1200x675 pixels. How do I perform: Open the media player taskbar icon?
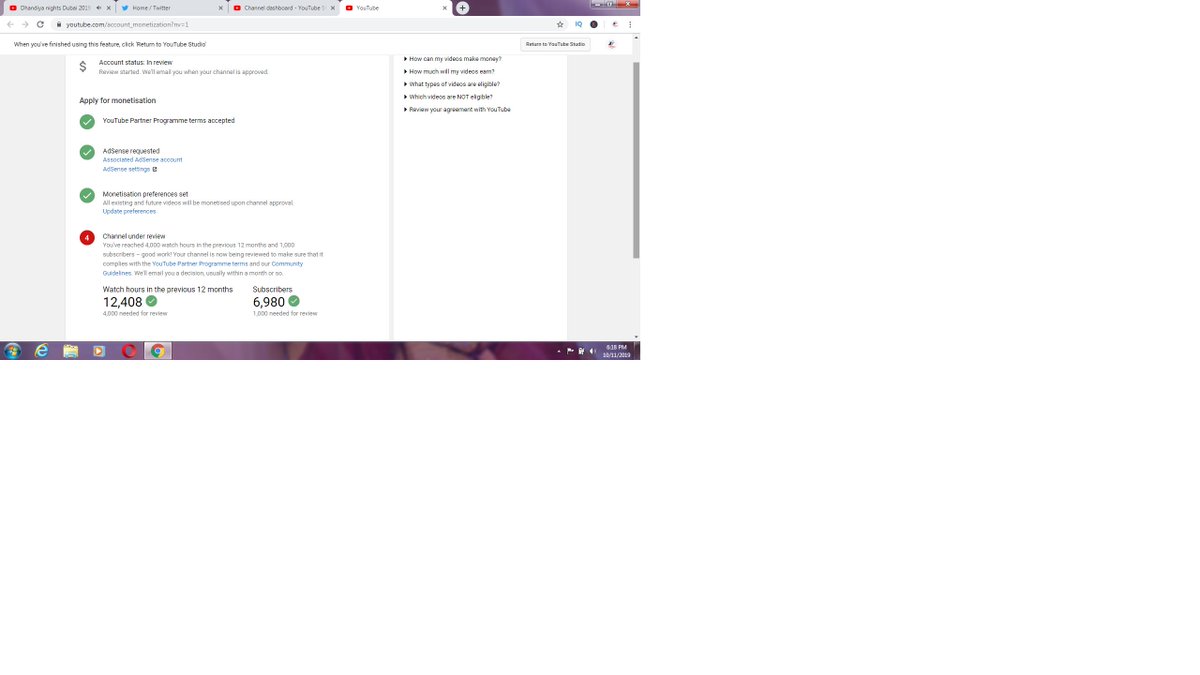[x=99, y=351]
